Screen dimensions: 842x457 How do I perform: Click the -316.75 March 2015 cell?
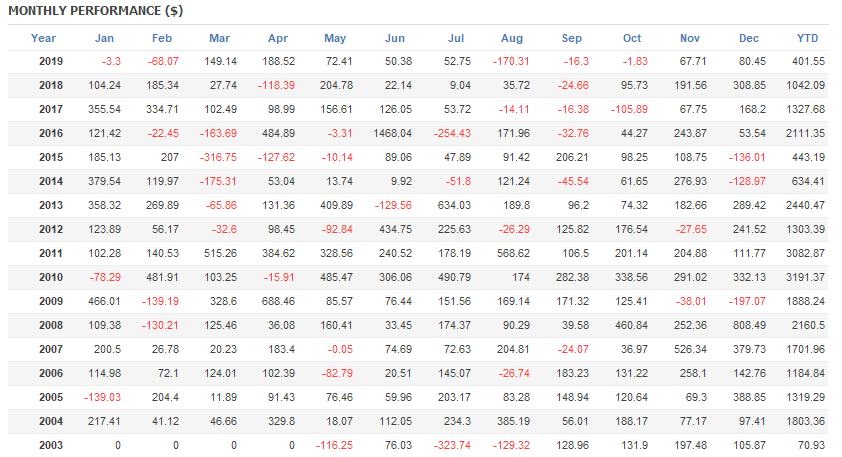pos(217,157)
